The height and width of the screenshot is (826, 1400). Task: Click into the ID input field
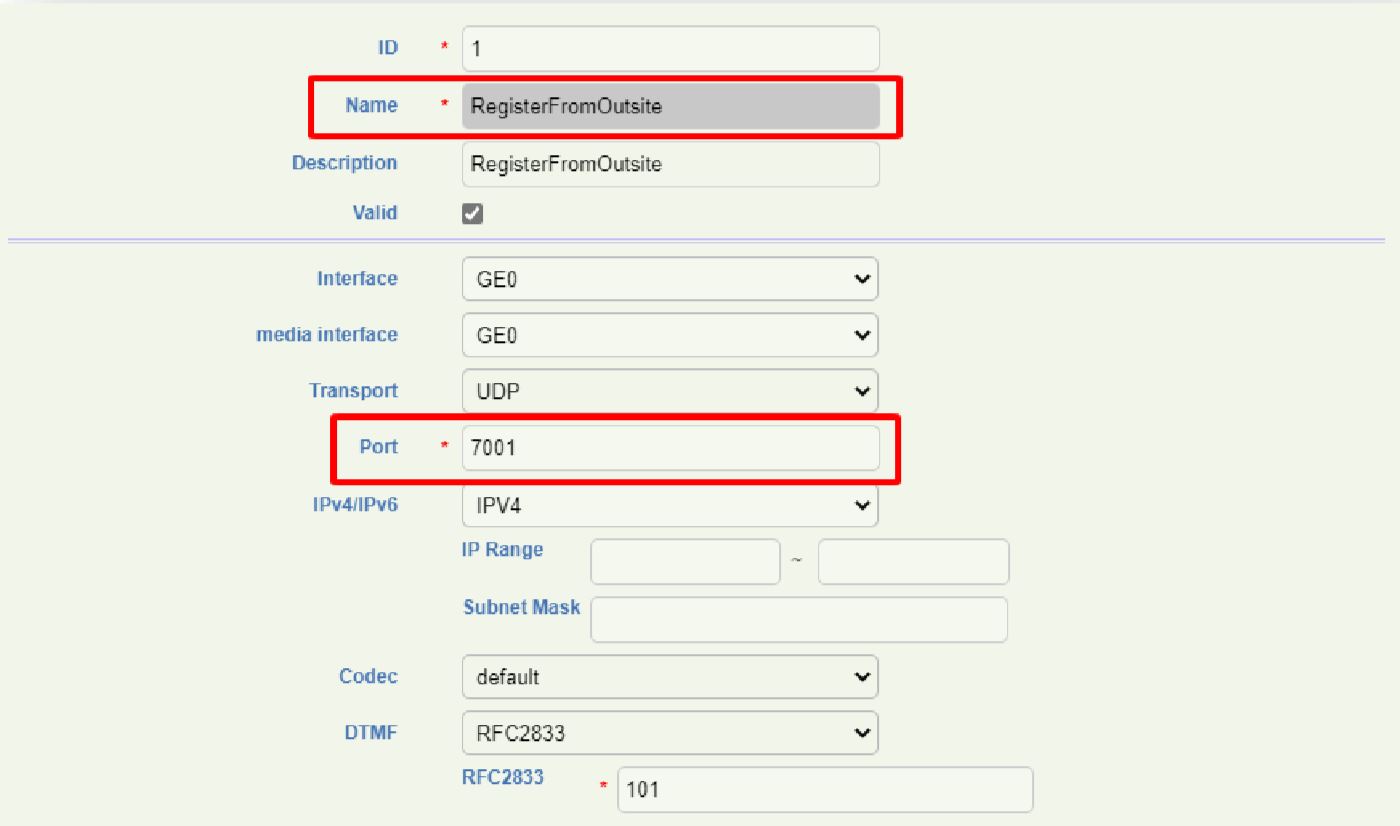point(670,49)
